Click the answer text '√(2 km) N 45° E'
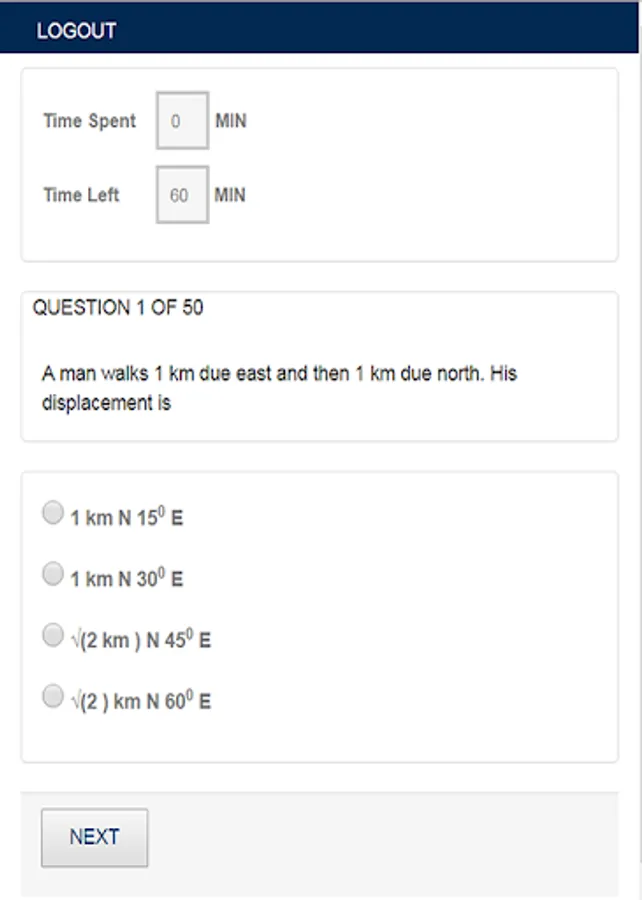642x900 pixels. pos(141,639)
